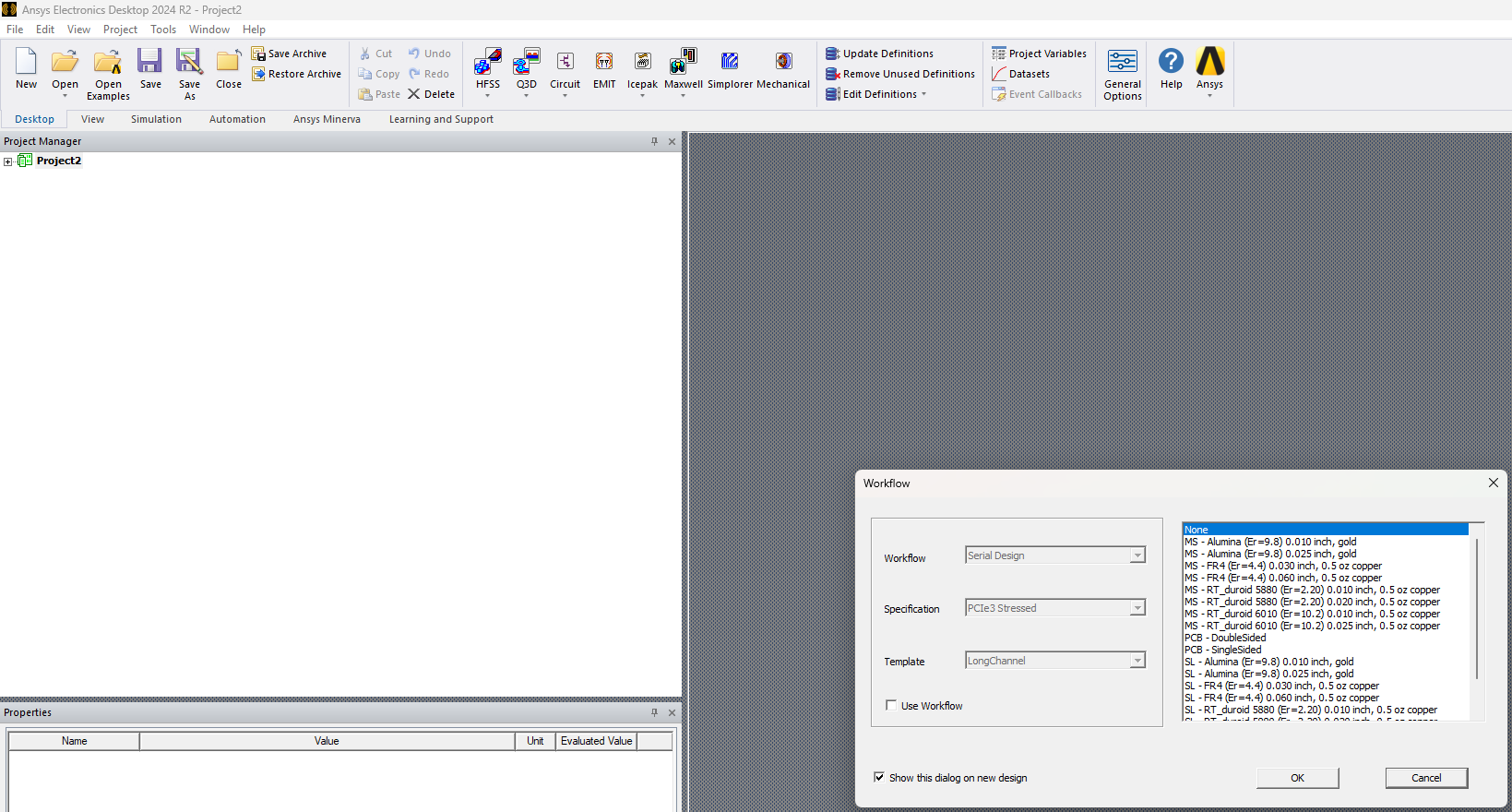The width and height of the screenshot is (1512, 812).
Task: Select PCB - DoubleSided in the list
Action: (1225, 638)
